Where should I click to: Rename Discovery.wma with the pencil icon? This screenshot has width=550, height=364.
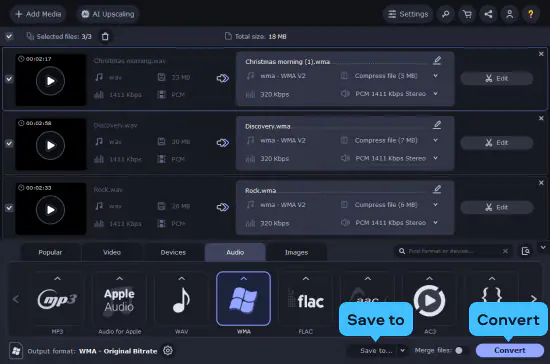click(437, 125)
